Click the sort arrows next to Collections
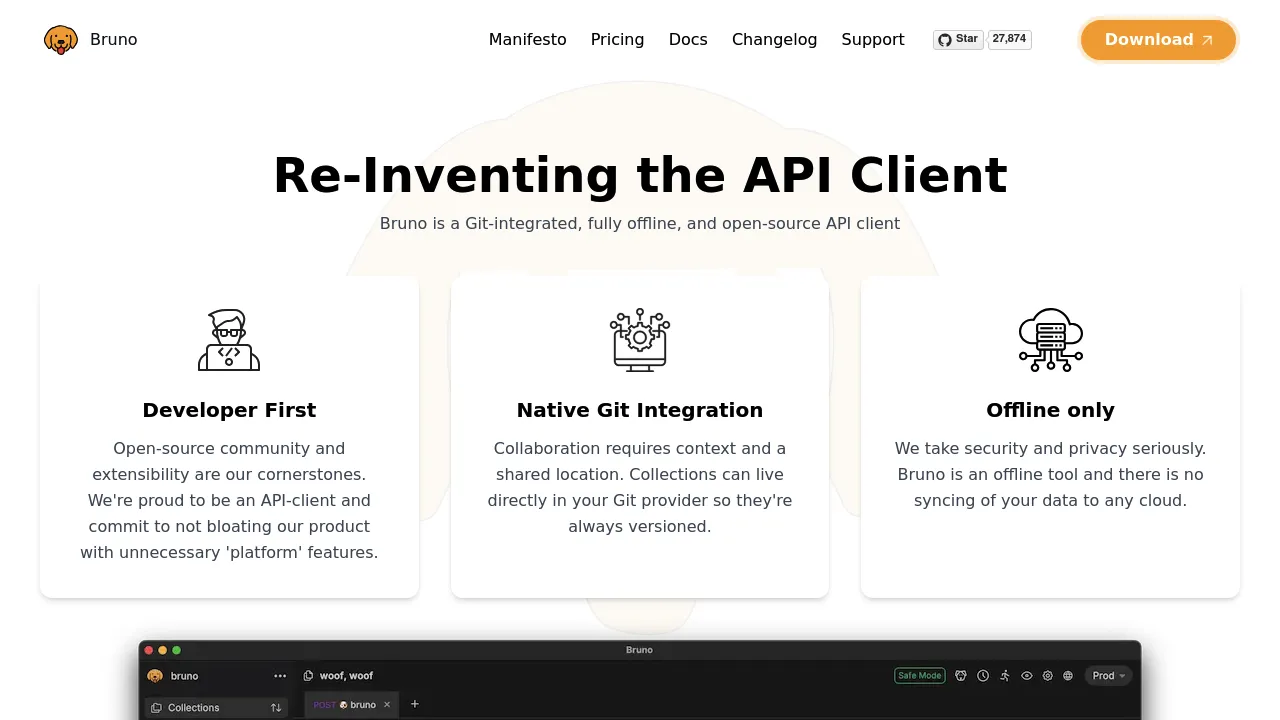1280x720 pixels. pyautogui.click(x=276, y=708)
